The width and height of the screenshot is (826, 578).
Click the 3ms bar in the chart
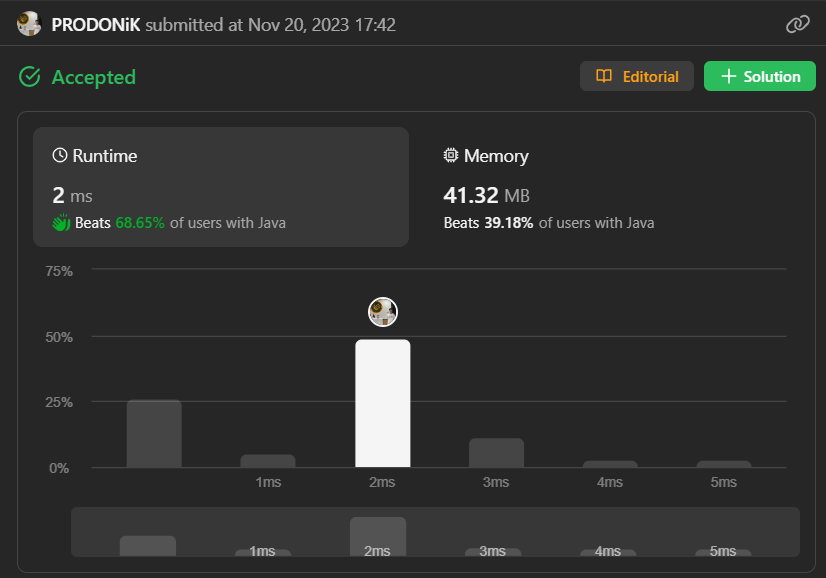click(x=497, y=453)
